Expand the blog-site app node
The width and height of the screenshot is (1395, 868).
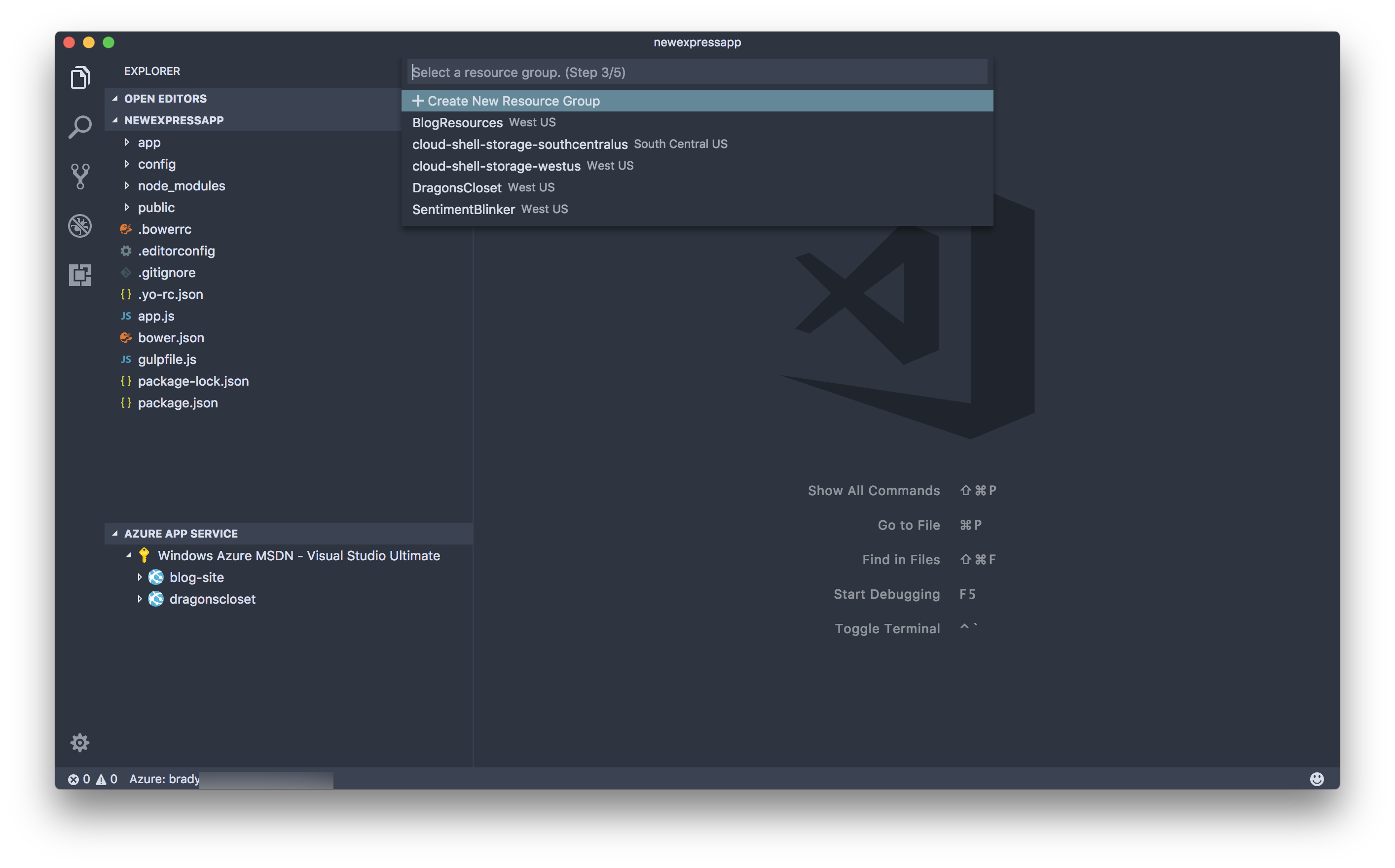tap(140, 577)
